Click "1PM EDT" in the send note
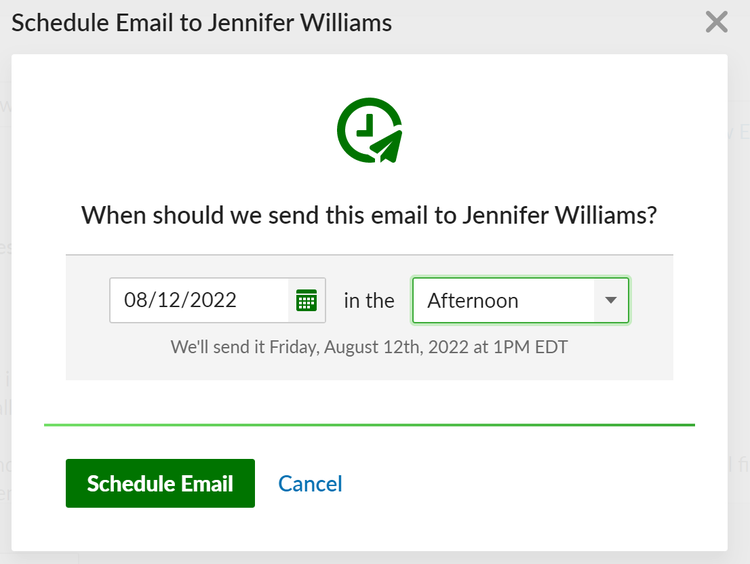 (x=530, y=347)
